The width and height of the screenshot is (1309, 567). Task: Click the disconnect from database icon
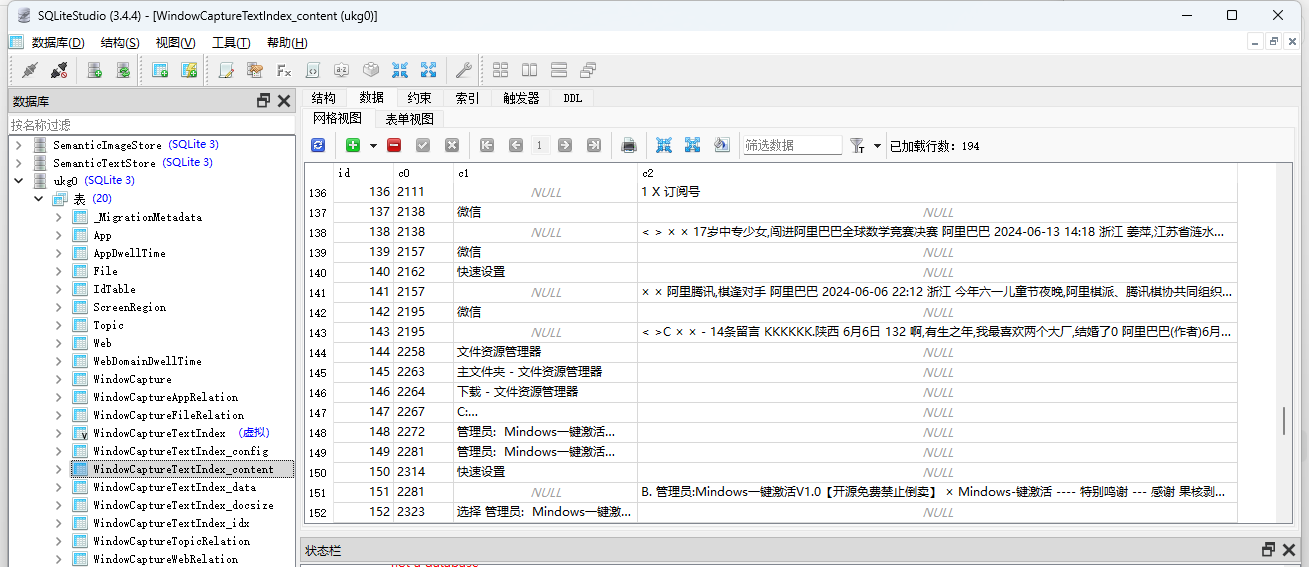click(59, 70)
